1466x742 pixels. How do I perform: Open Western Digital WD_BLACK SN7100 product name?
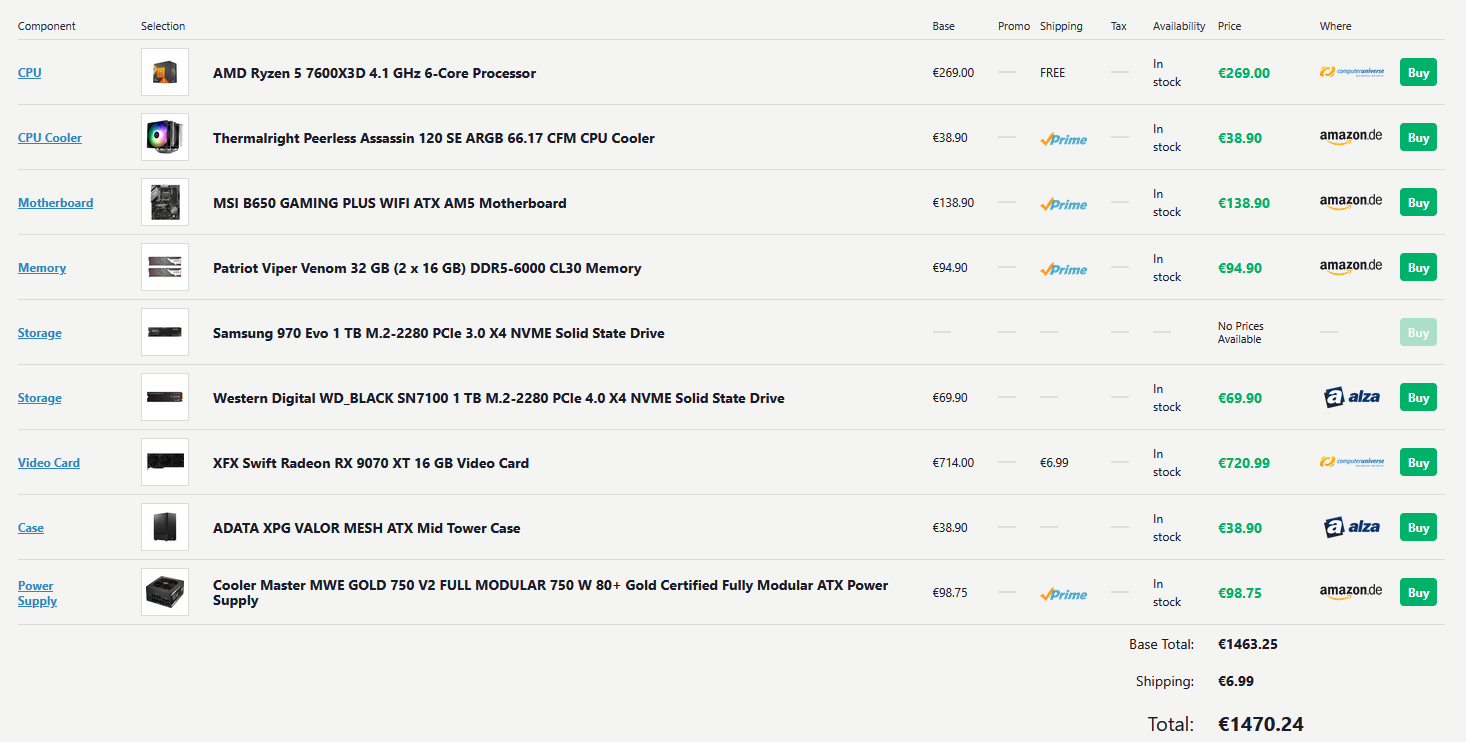click(499, 398)
